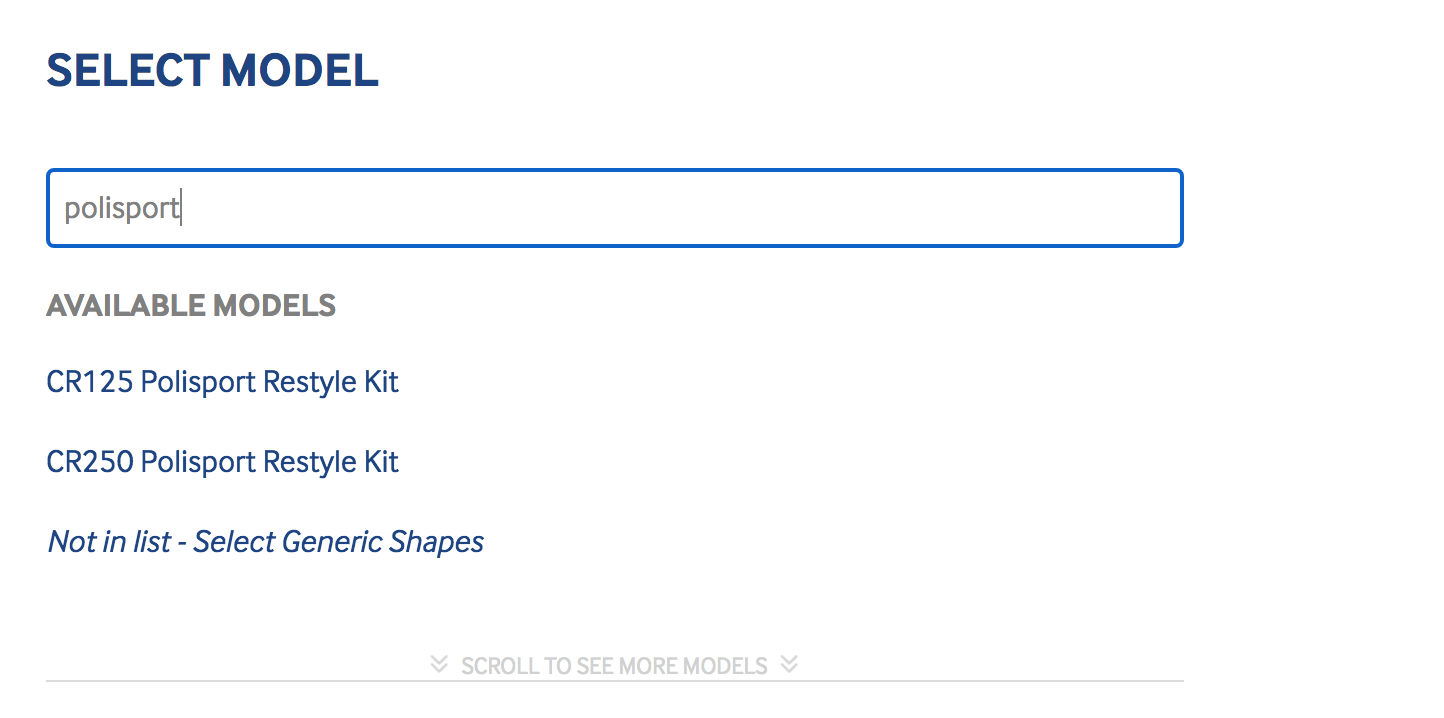Select CR250 Polisport Restyle Kit model
The height and width of the screenshot is (718, 1444).
point(222,462)
